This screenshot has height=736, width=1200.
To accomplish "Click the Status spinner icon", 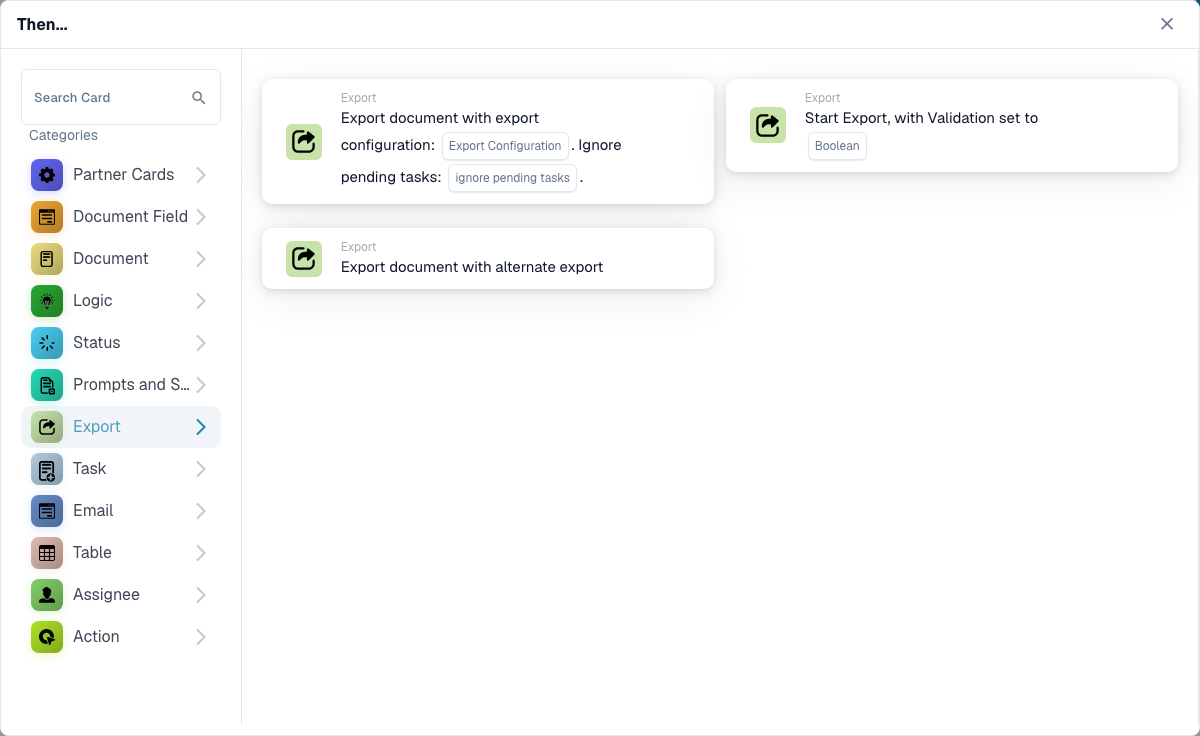I will point(47,343).
